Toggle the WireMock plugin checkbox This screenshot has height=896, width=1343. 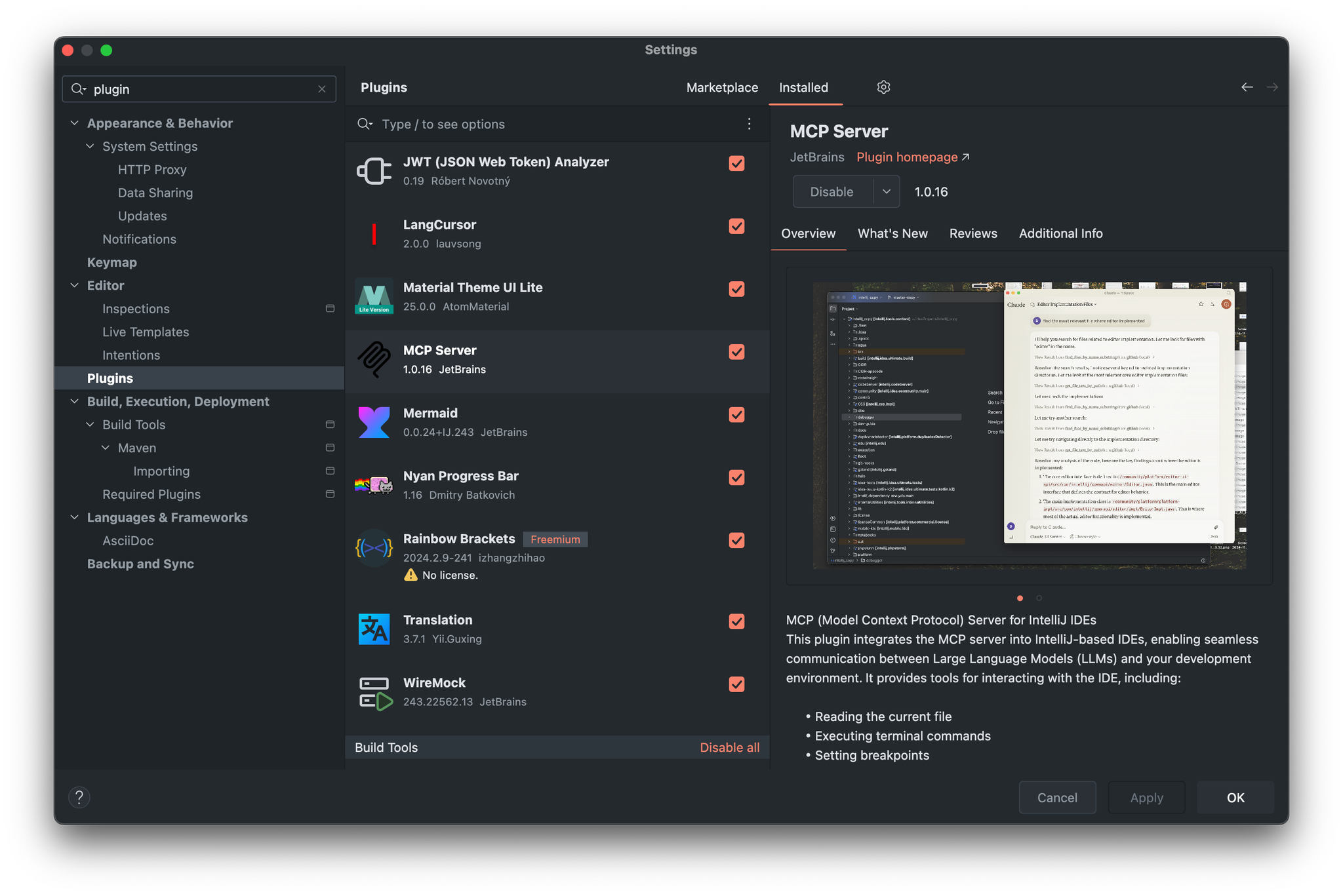pos(736,684)
